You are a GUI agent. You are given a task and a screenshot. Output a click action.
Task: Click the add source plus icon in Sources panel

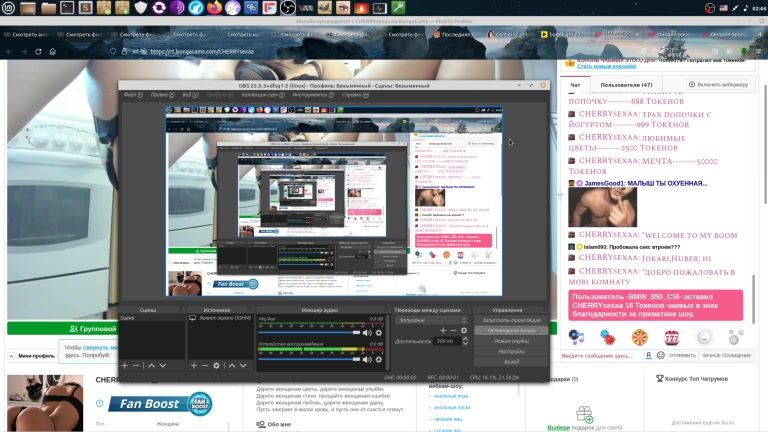pyautogui.click(x=193, y=366)
